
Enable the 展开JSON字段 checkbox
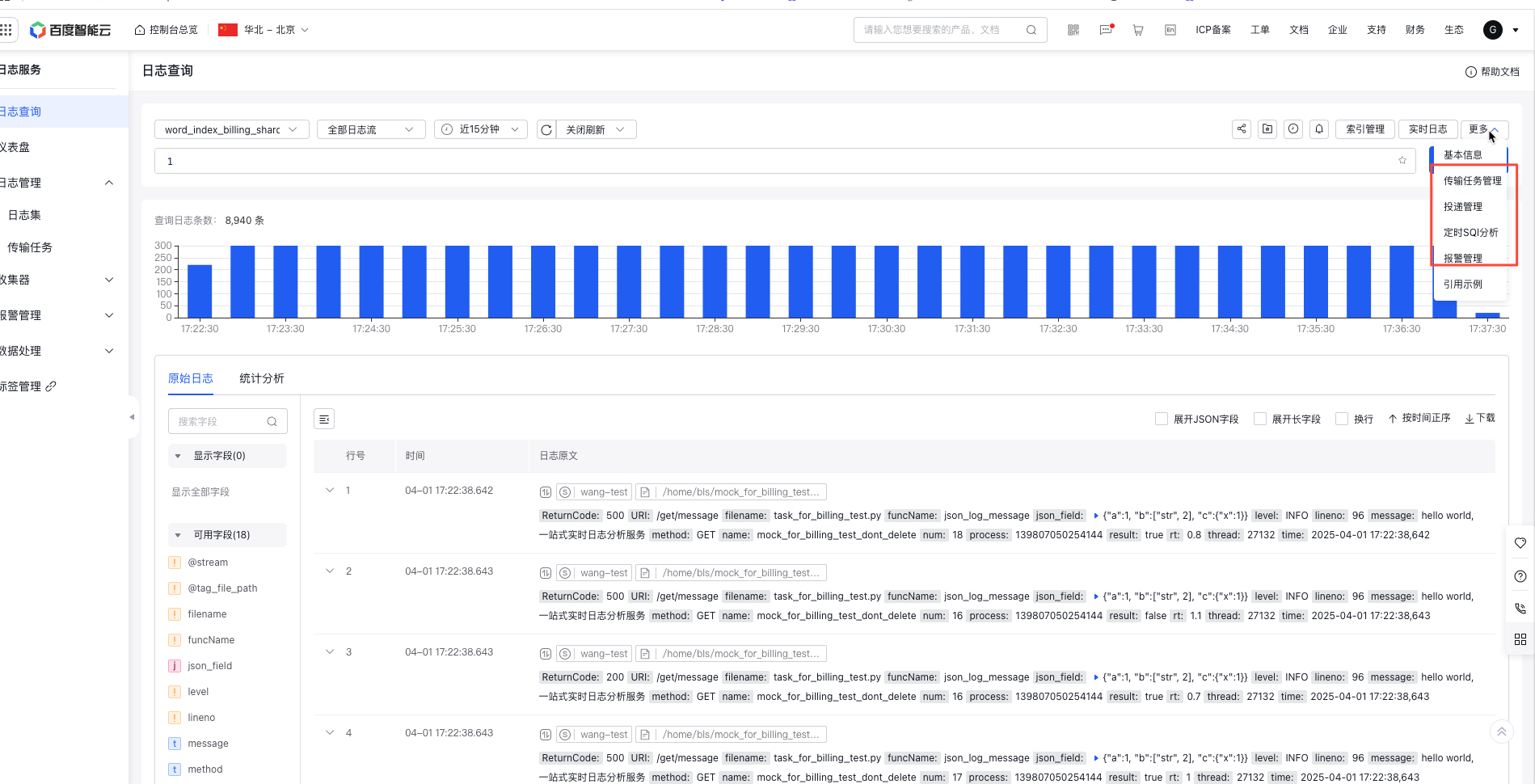pos(1162,419)
